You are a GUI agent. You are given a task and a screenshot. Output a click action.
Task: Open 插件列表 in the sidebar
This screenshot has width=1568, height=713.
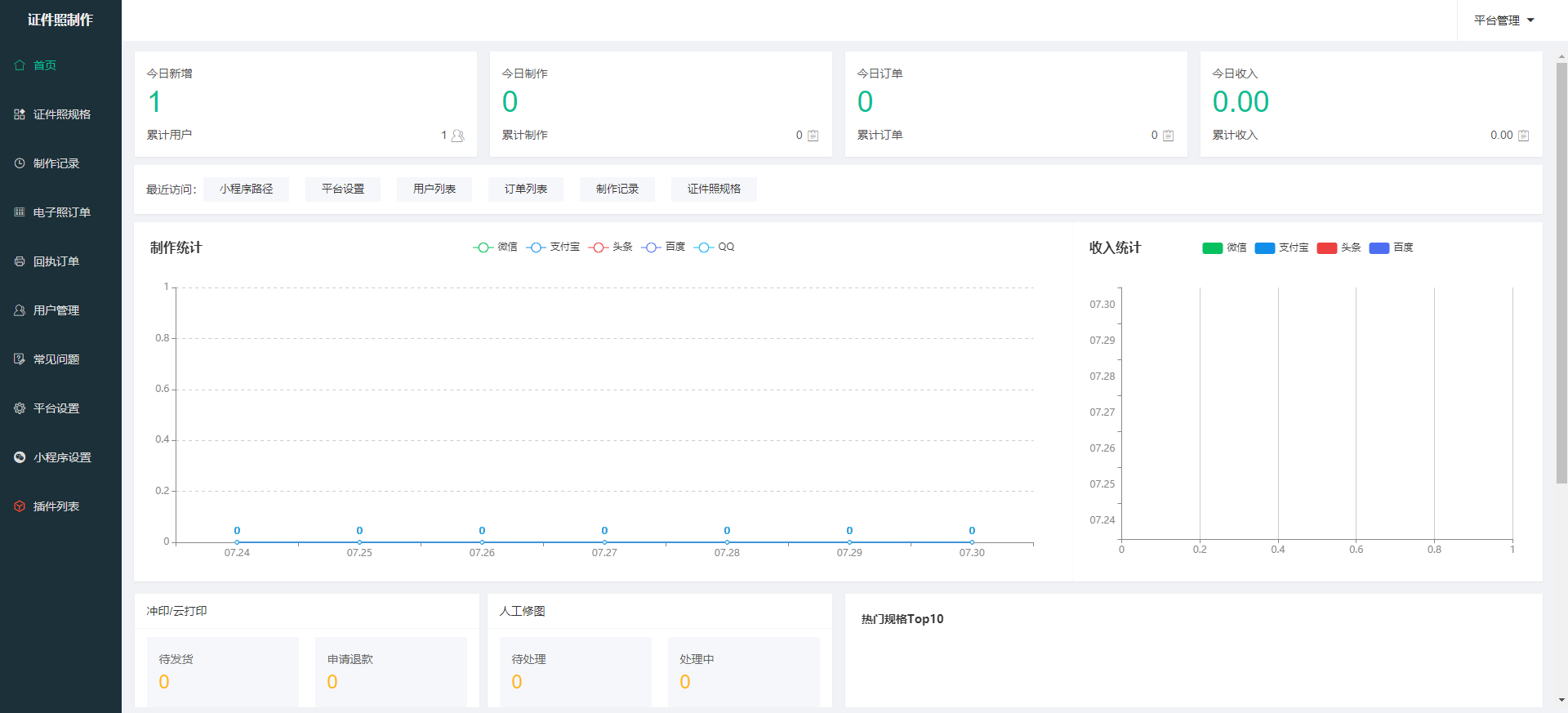point(60,506)
